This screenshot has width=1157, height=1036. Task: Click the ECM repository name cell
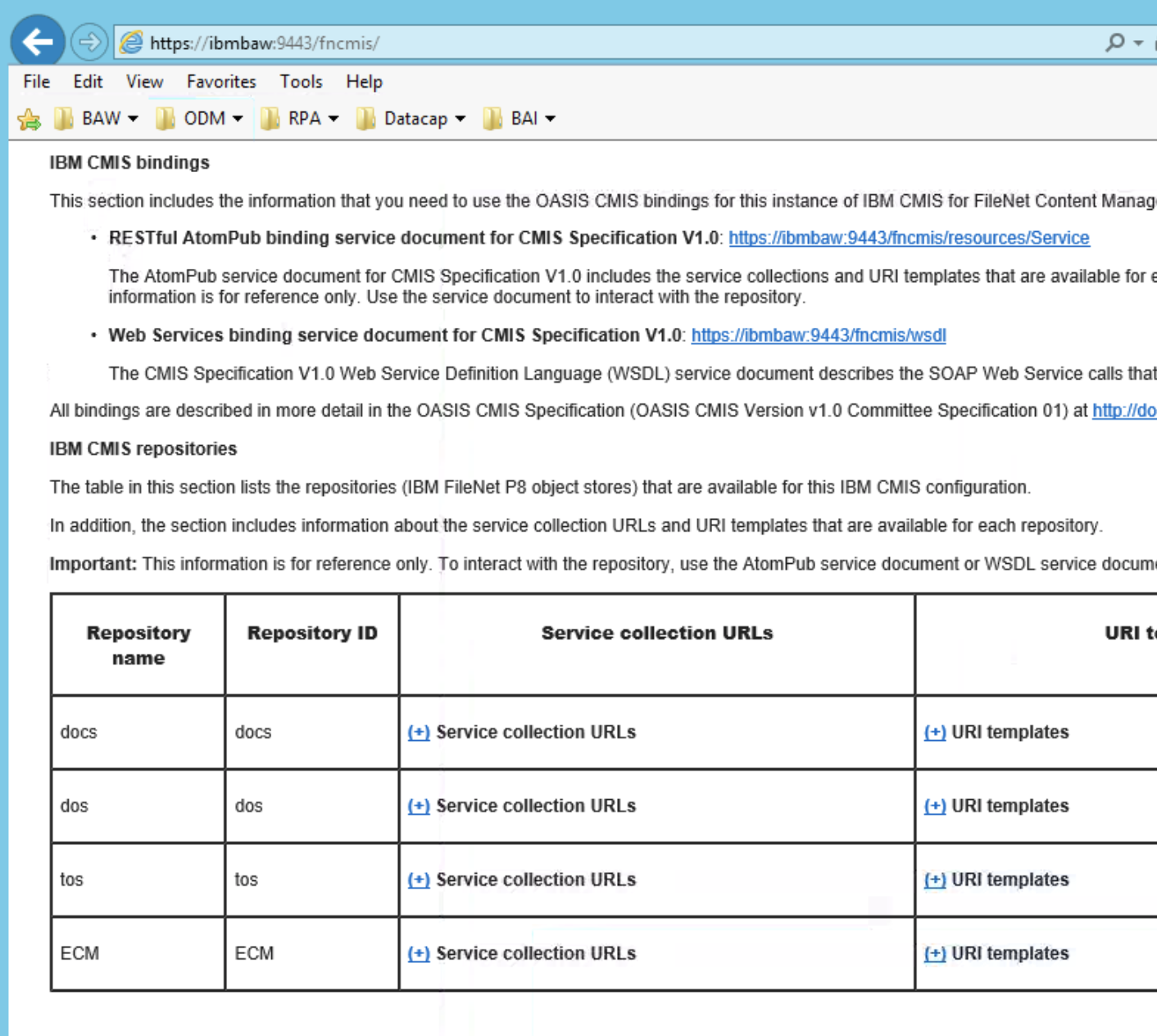point(138,953)
